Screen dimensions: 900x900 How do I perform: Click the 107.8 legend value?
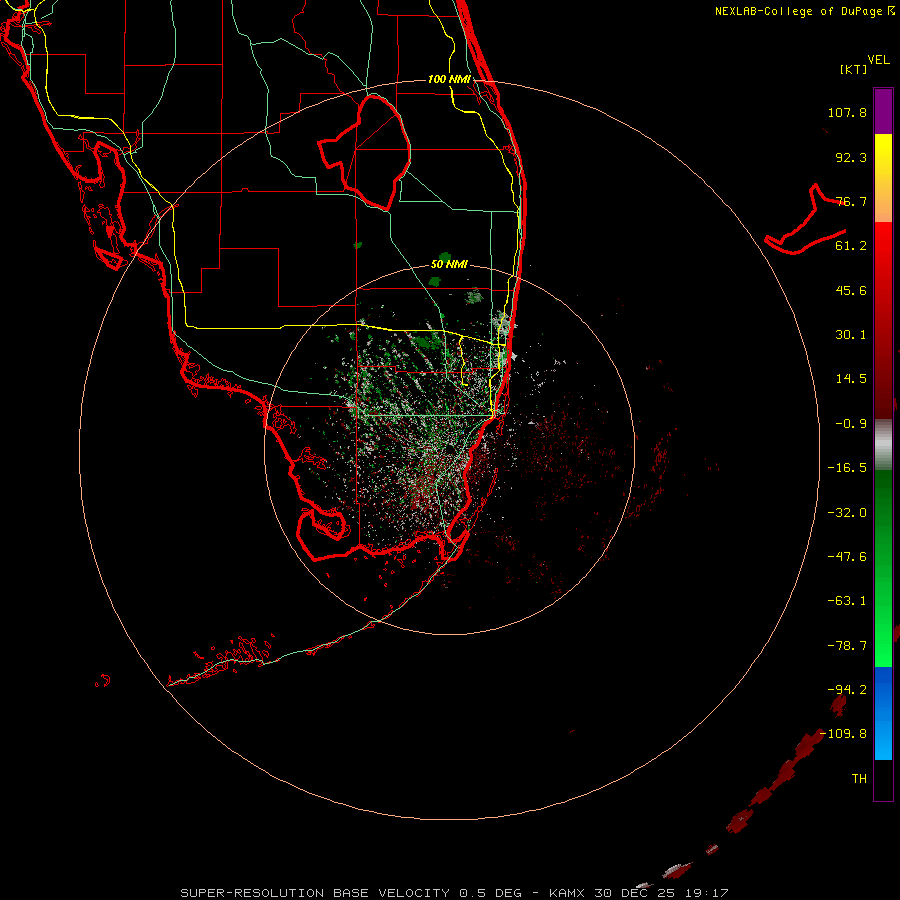click(847, 112)
